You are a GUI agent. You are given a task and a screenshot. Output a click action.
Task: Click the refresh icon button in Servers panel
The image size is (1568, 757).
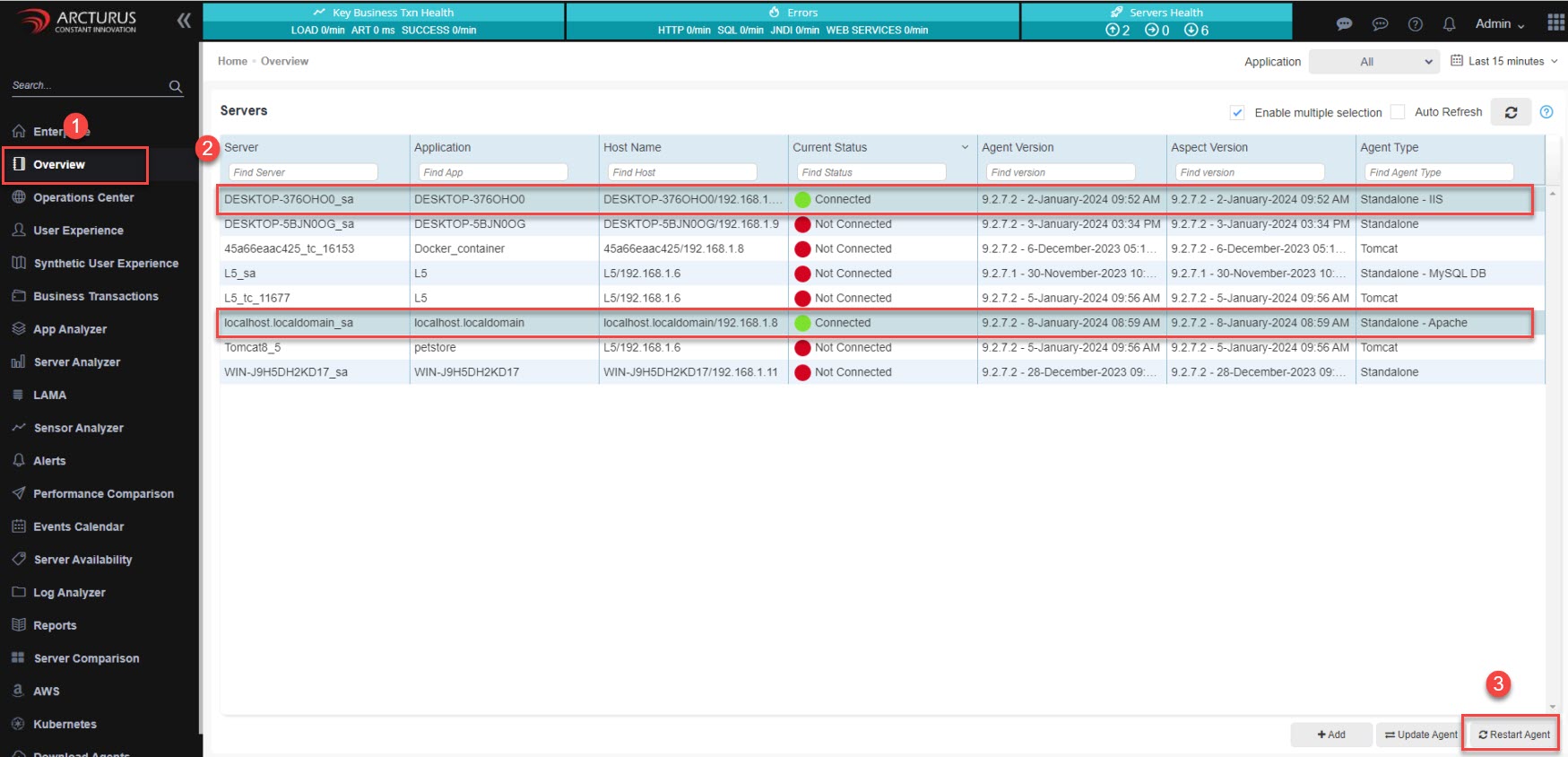(1511, 112)
